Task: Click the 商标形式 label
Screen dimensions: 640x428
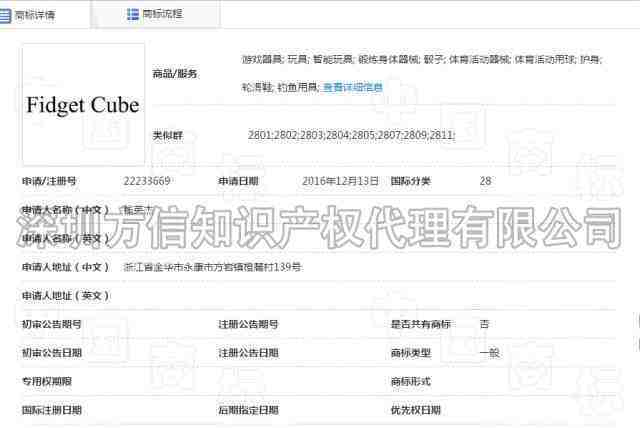Action: point(411,381)
